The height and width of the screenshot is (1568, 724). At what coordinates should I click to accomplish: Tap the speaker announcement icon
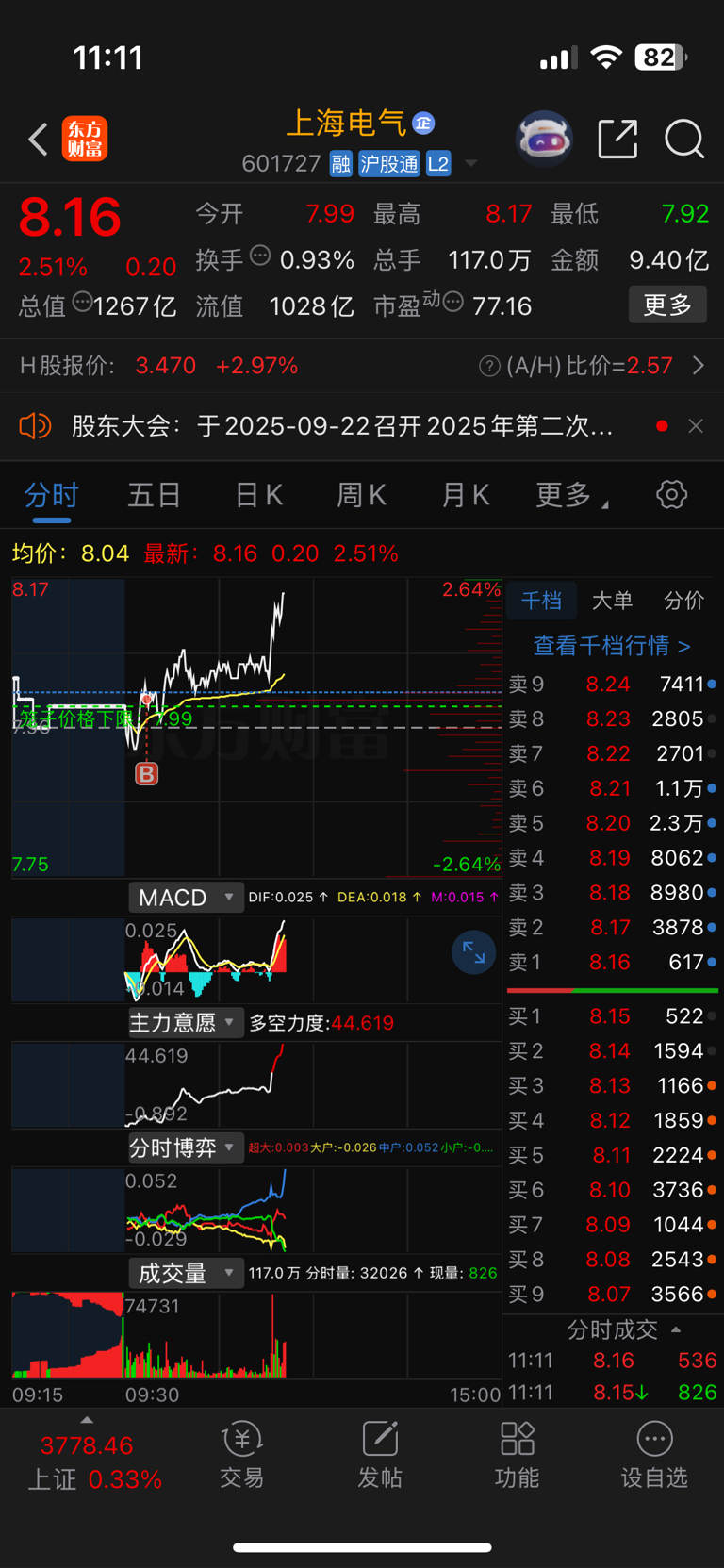tap(35, 426)
